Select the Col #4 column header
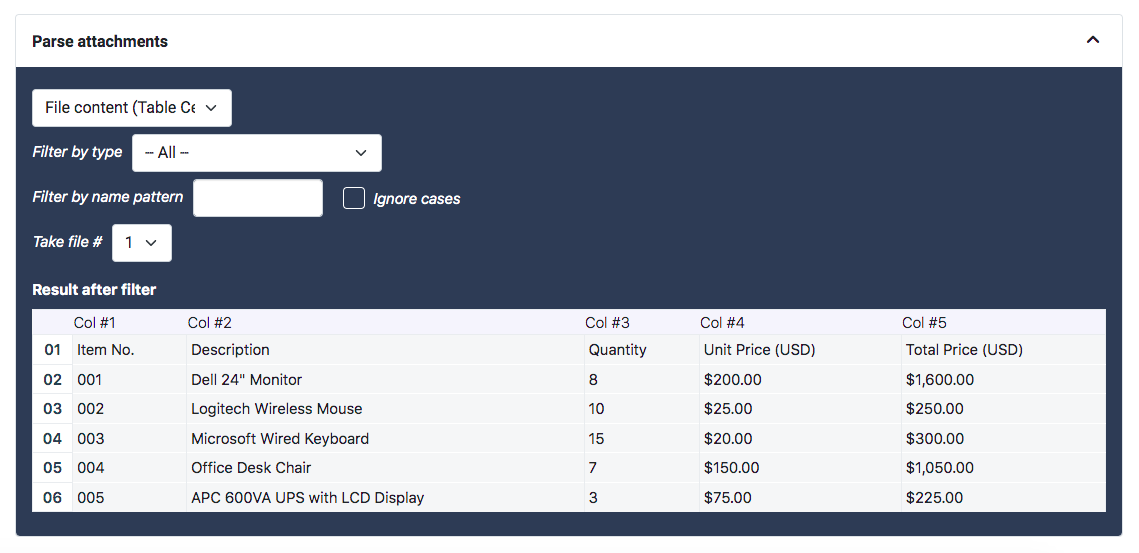Screen dimensions: 1139x553 [722, 323]
